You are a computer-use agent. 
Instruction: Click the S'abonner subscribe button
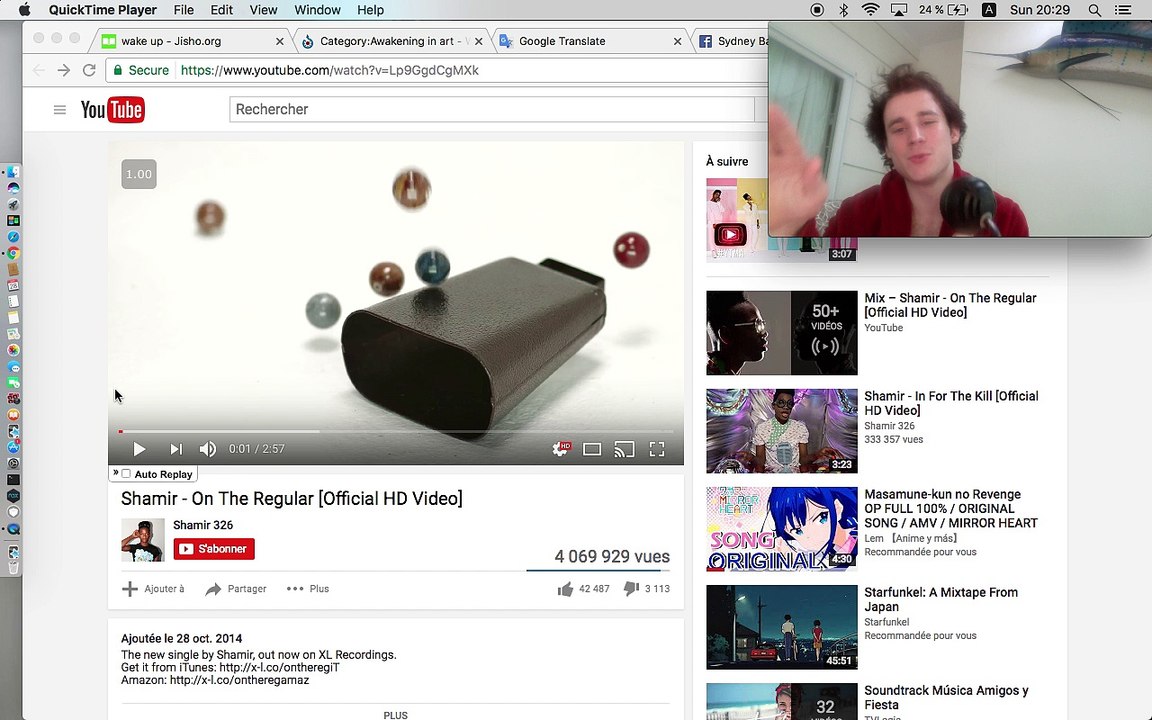214,549
